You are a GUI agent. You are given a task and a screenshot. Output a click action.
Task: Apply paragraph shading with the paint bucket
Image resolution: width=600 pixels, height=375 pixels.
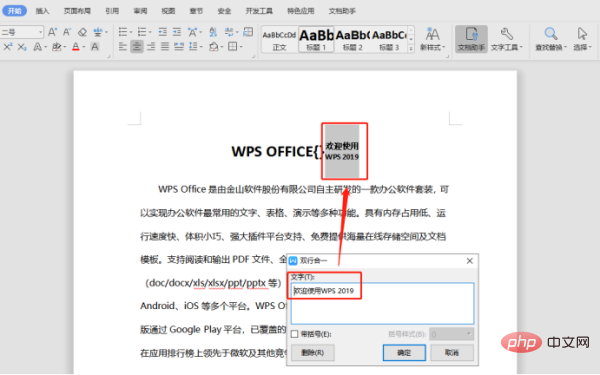(x=214, y=47)
